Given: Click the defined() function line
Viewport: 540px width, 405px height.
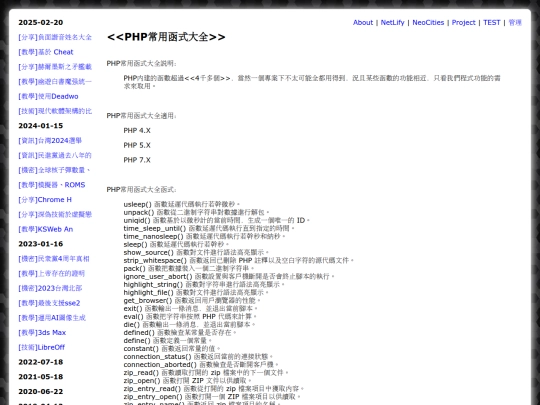Looking at the screenshot, I should pyautogui.click(x=180, y=332).
